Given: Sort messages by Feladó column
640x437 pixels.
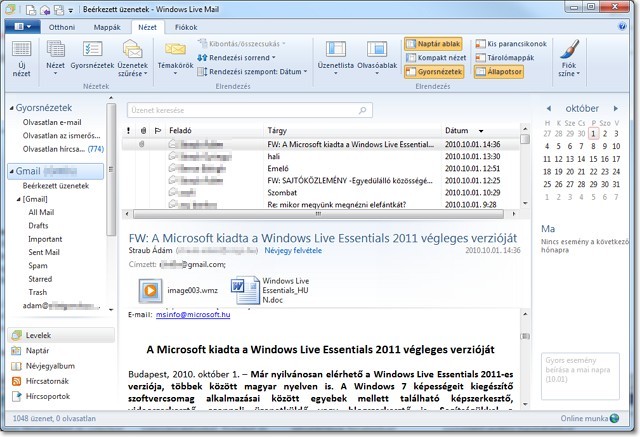Looking at the screenshot, I should click(180, 131).
